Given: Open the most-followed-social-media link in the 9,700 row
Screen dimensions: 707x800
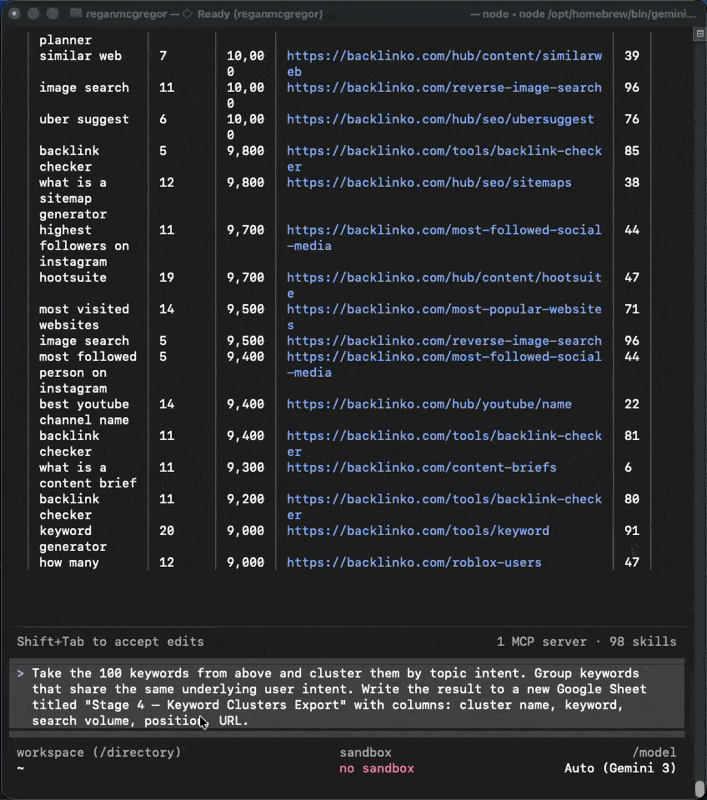Looking at the screenshot, I should pyautogui.click(x=444, y=238).
